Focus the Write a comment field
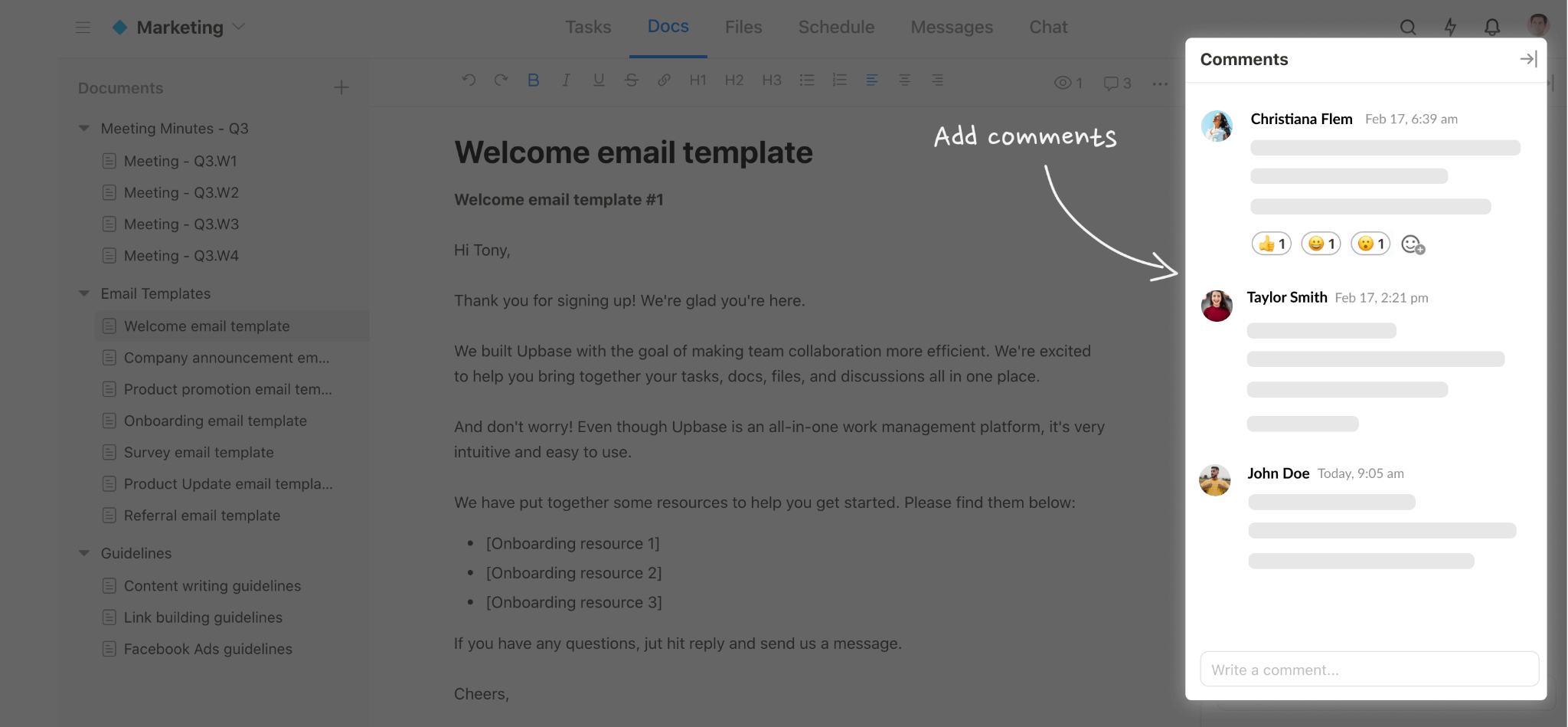 (x=1369, y=669)
